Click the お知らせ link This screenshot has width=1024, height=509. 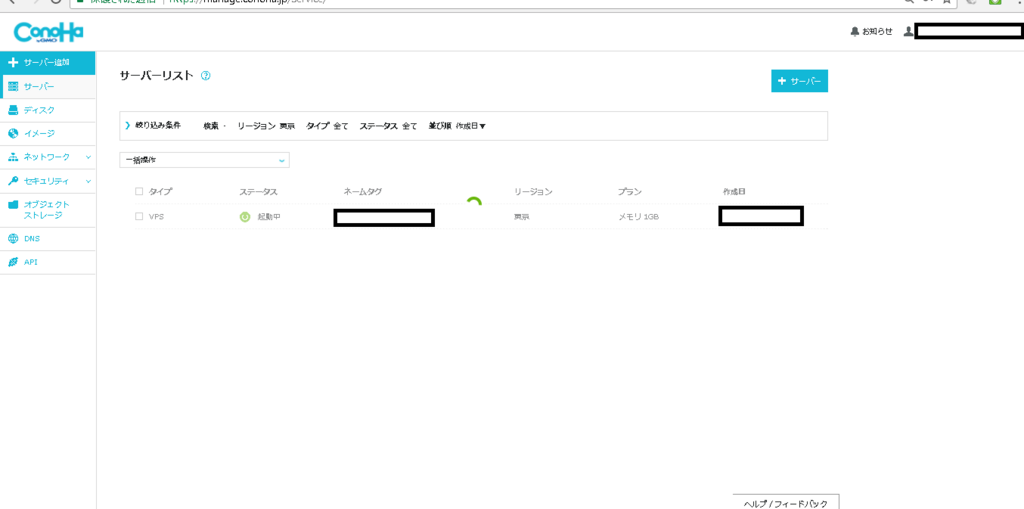(876, 31)
